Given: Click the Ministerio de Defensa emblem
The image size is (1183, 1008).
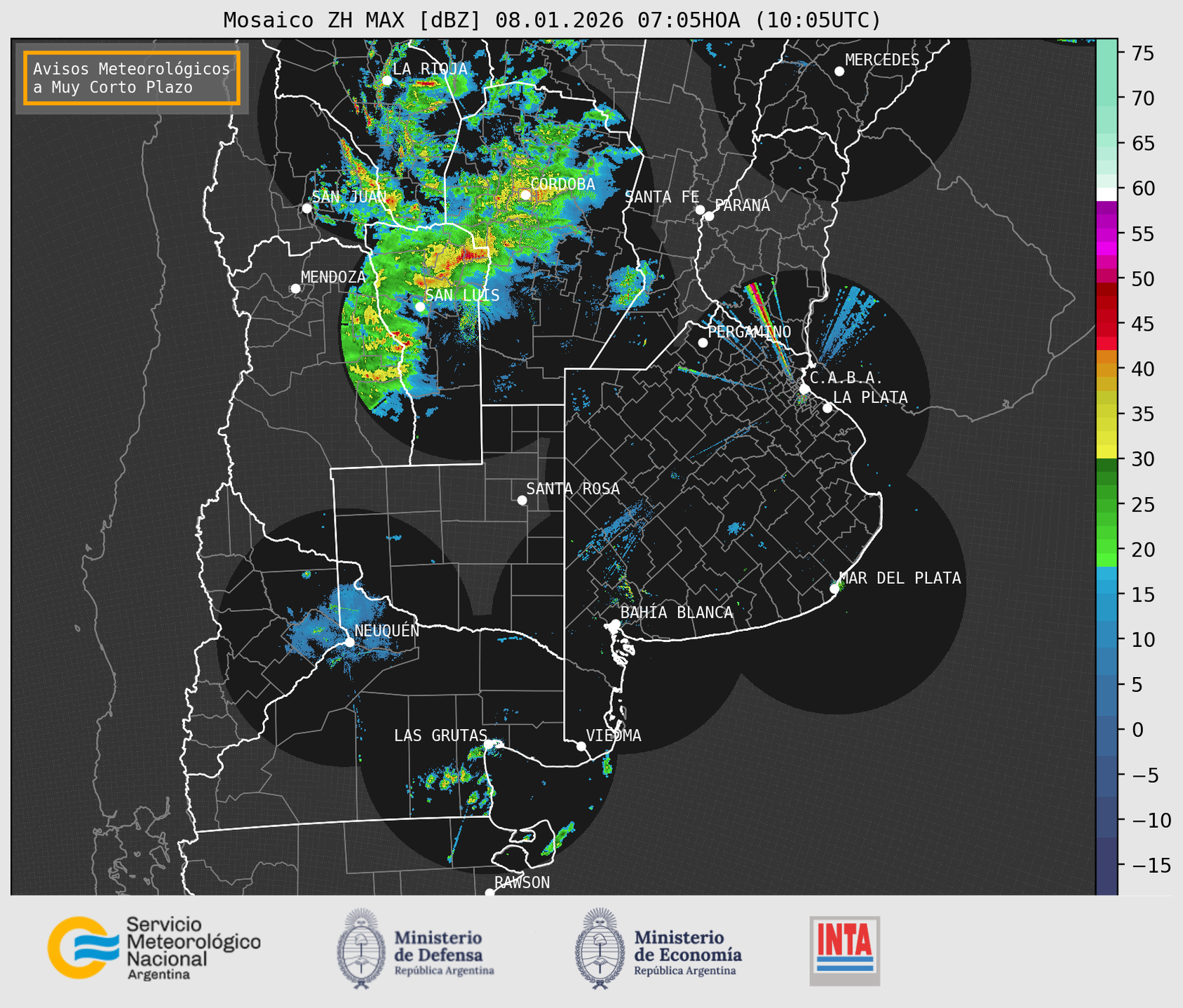Looking at the screenshot, I should [x=361, y=948].
